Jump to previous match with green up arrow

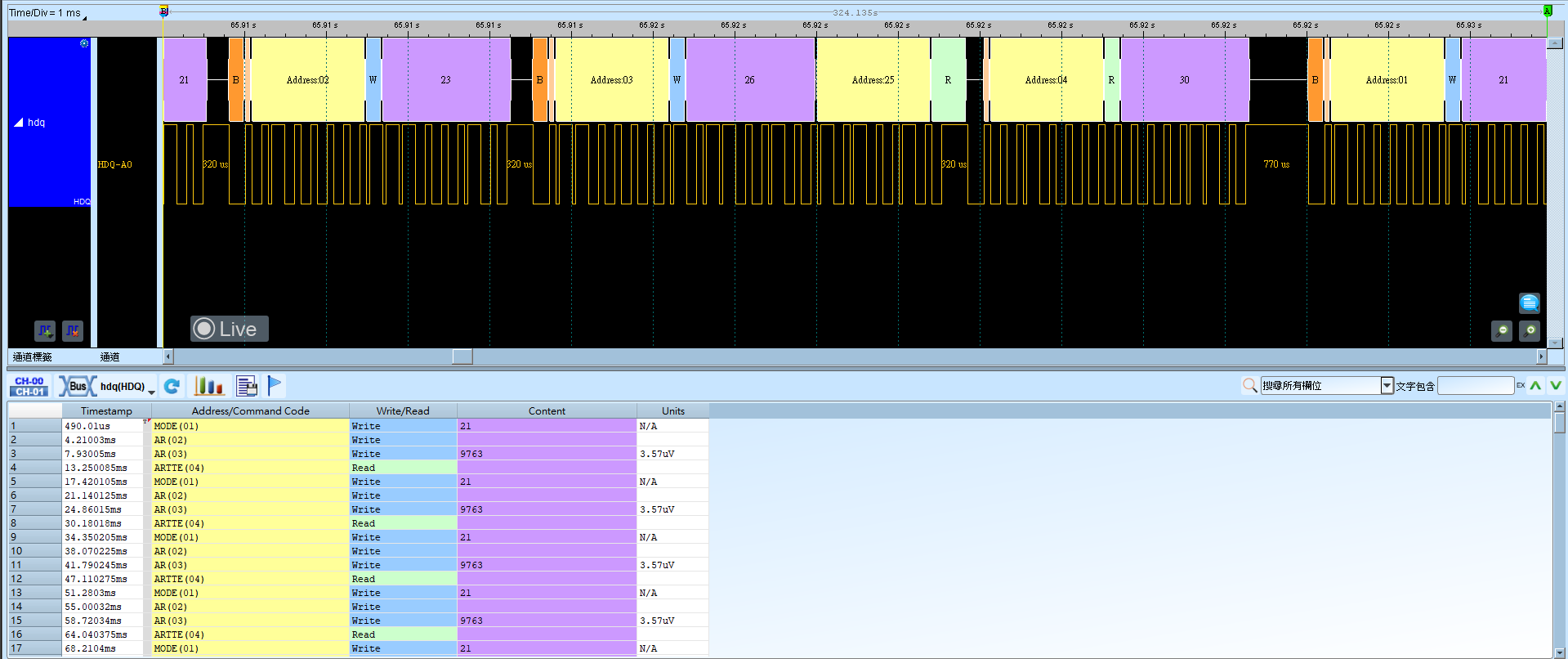(1536, 385)
